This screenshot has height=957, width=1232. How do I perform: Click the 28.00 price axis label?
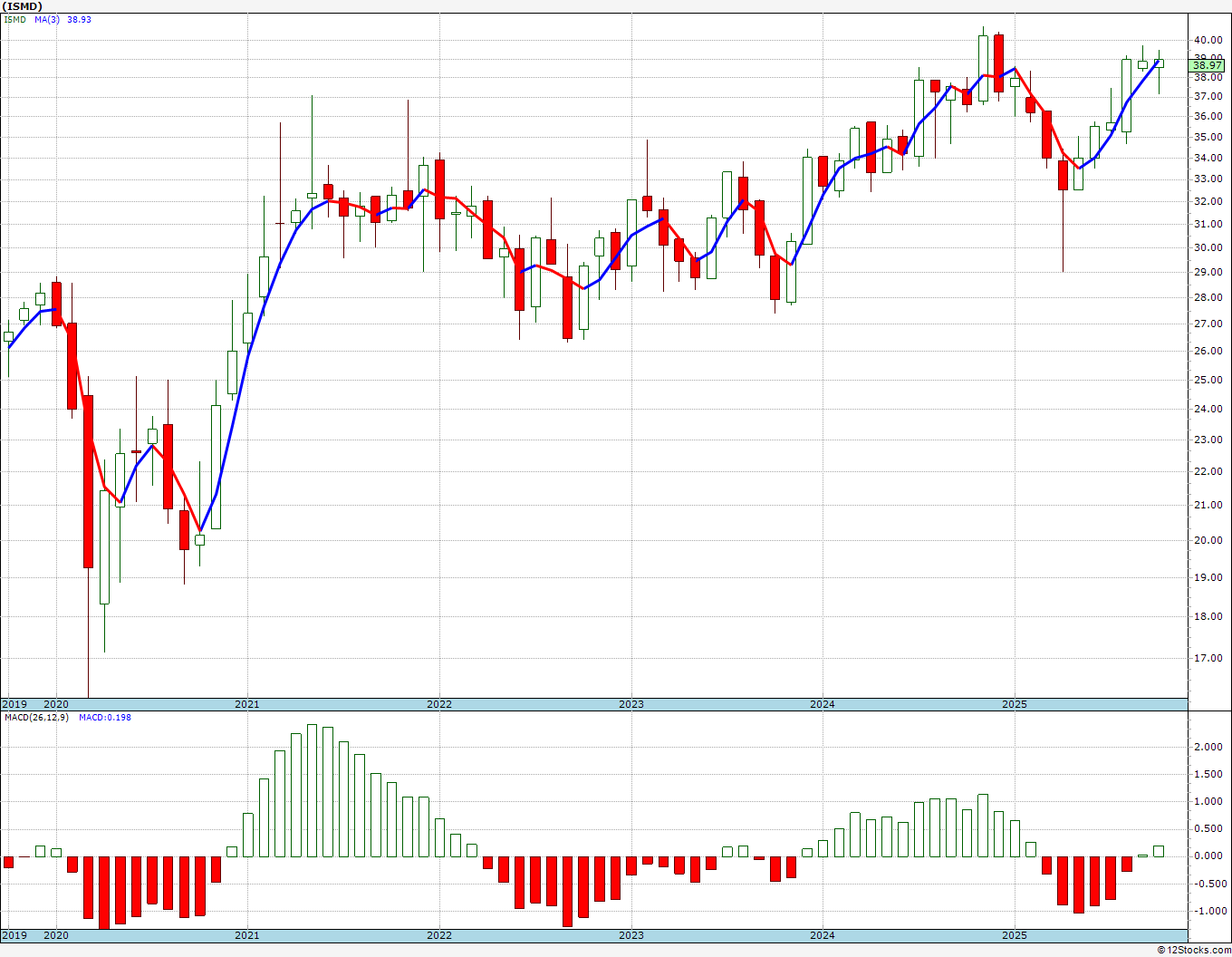[1208, 297]
